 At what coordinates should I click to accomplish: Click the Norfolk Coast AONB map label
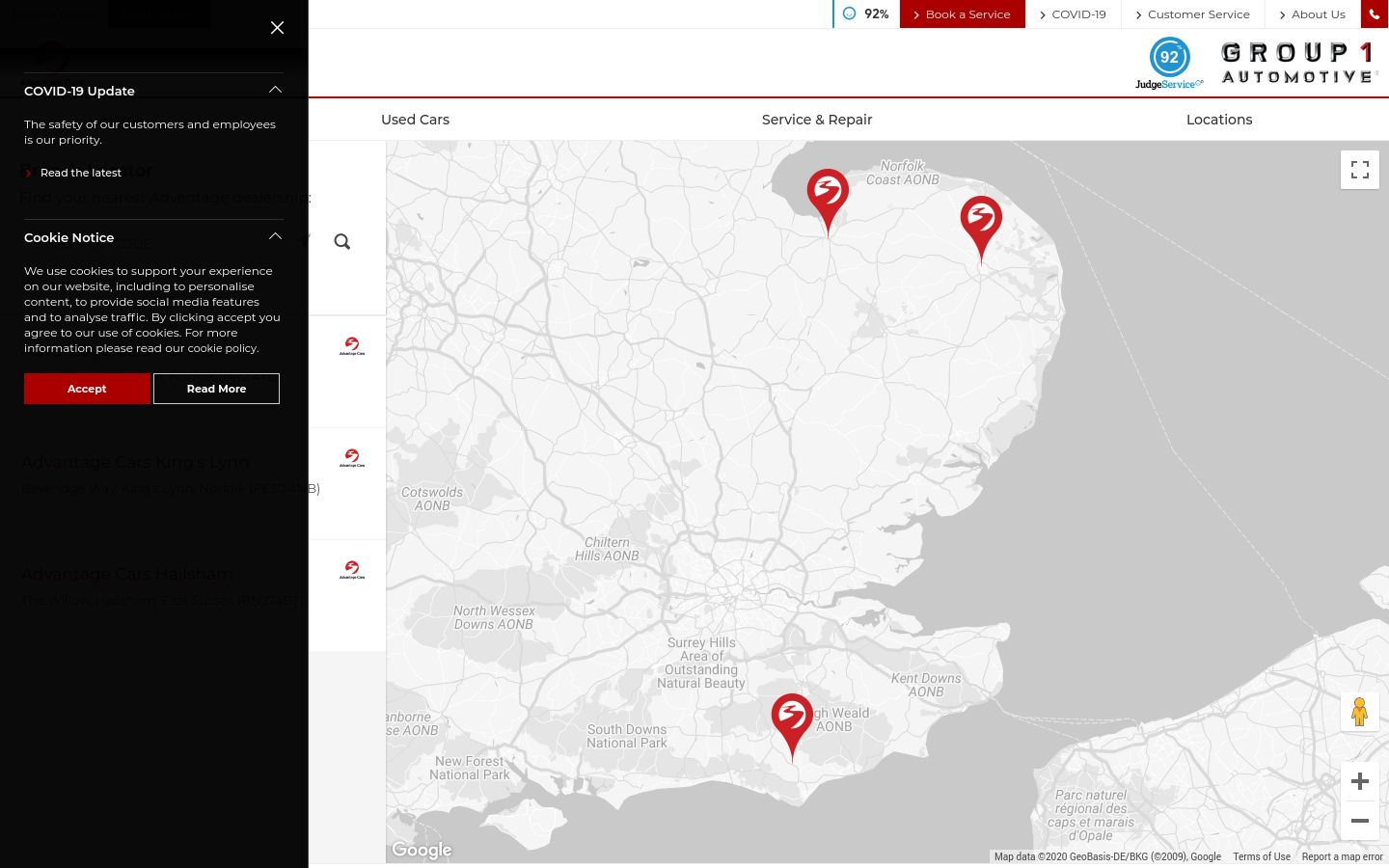point(902,173)
